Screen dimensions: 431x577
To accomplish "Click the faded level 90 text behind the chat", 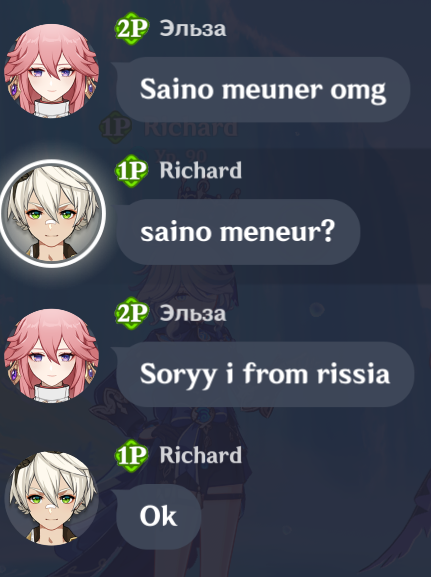I will [181, 155].
